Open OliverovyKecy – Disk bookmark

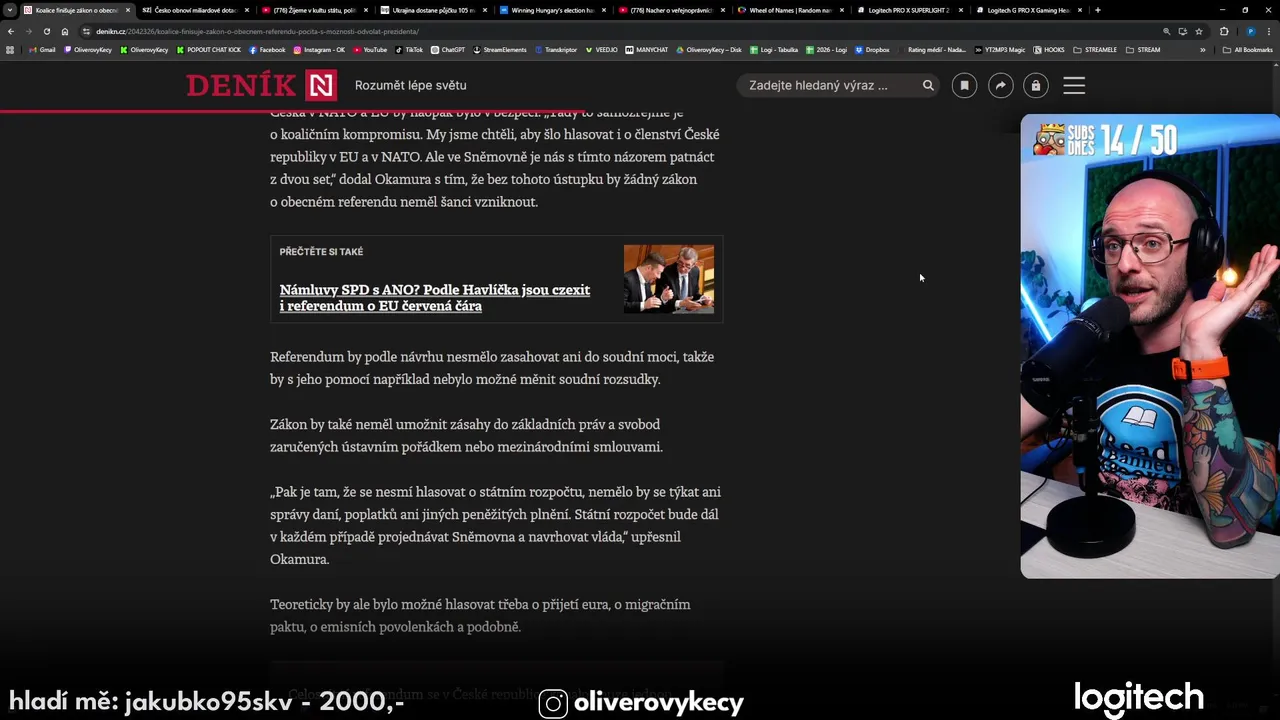pos(709,49)
